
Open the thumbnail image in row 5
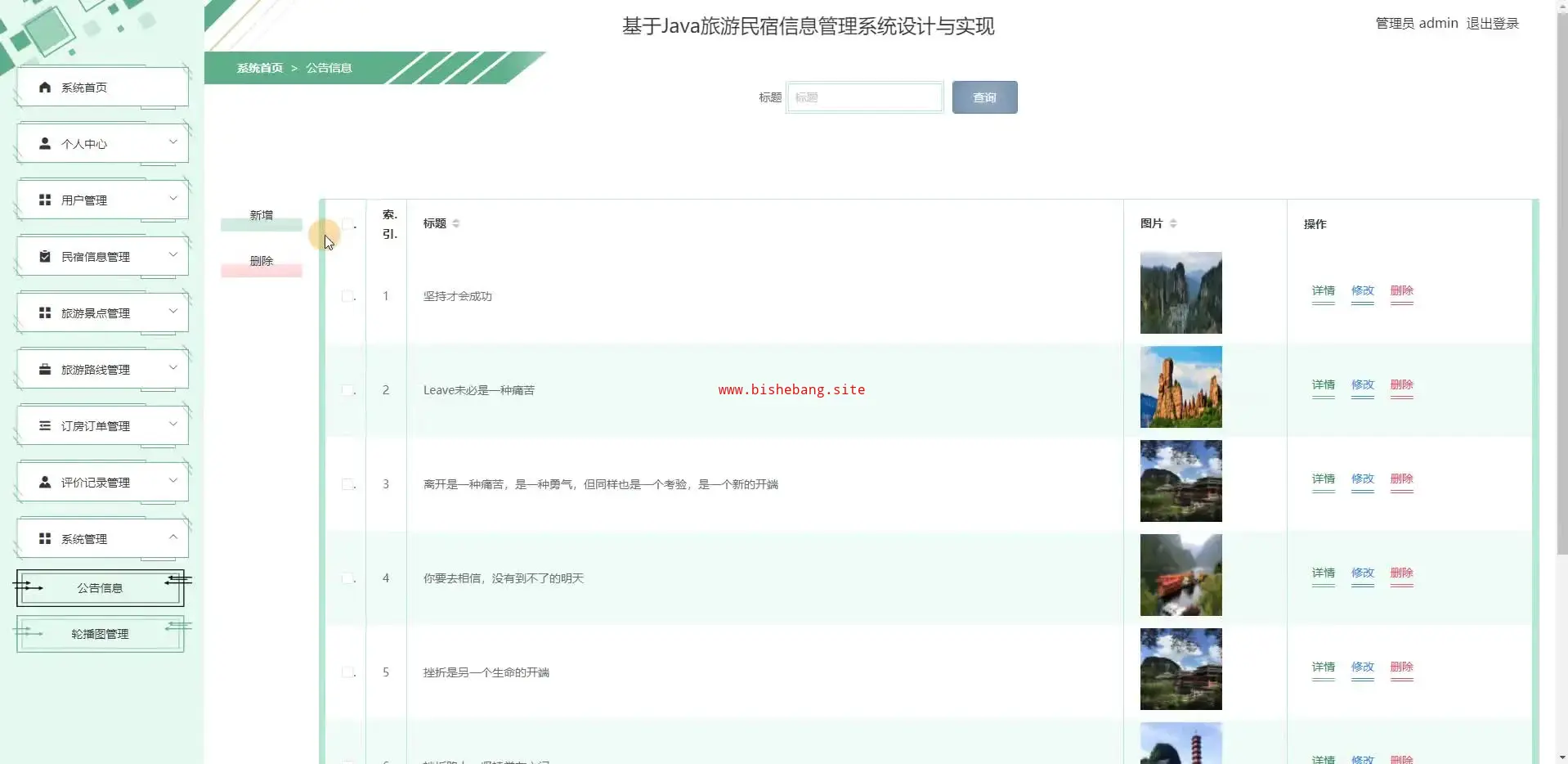pyautogui.click(x=1181, y=669)
